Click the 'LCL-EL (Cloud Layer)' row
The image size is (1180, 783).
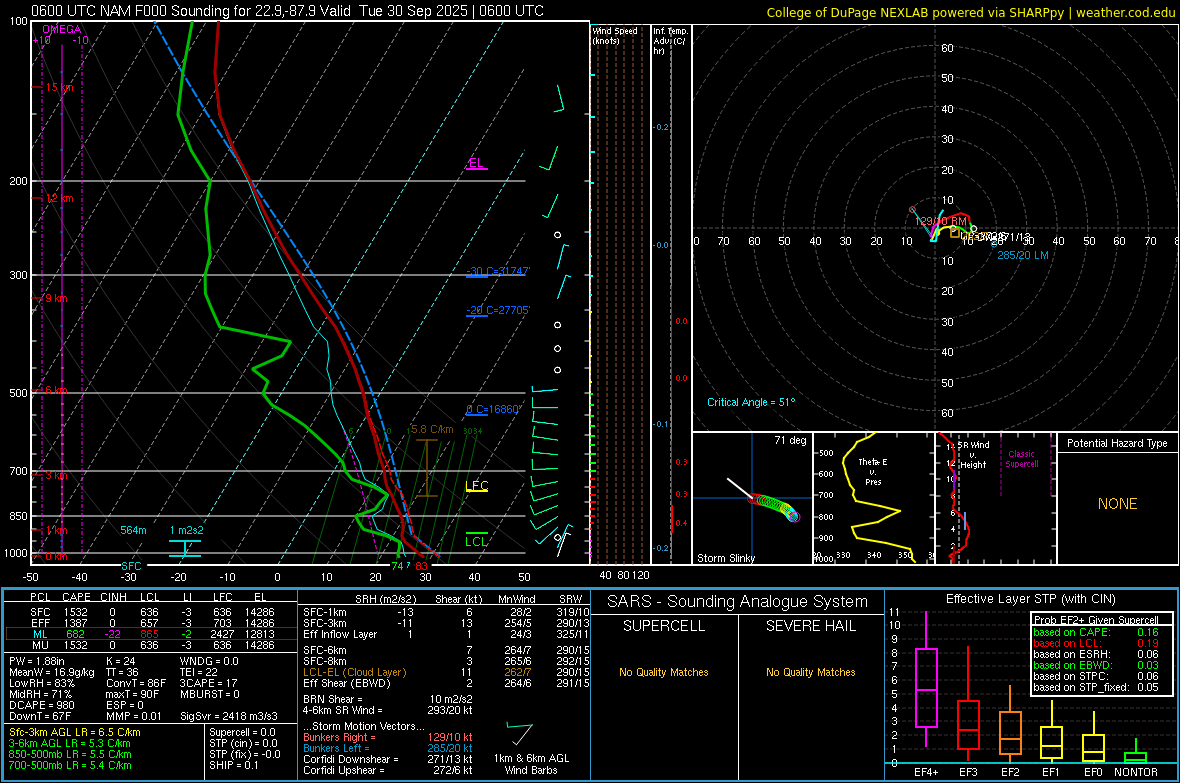click(446, 672)
